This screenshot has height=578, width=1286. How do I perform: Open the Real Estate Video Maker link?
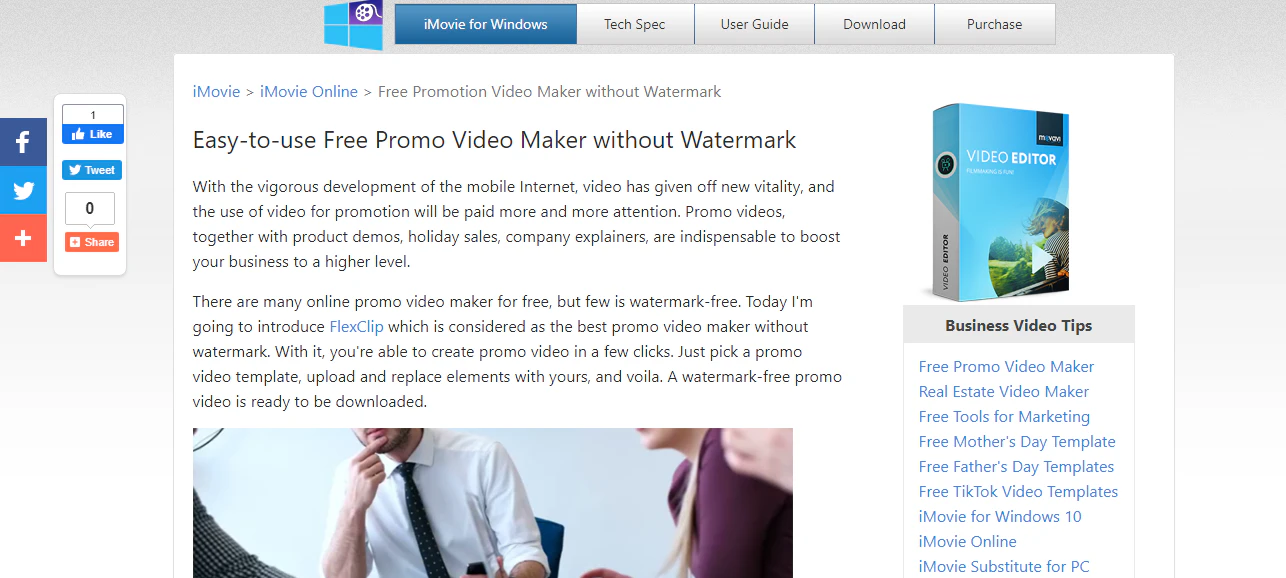(x=1004, y=391)
